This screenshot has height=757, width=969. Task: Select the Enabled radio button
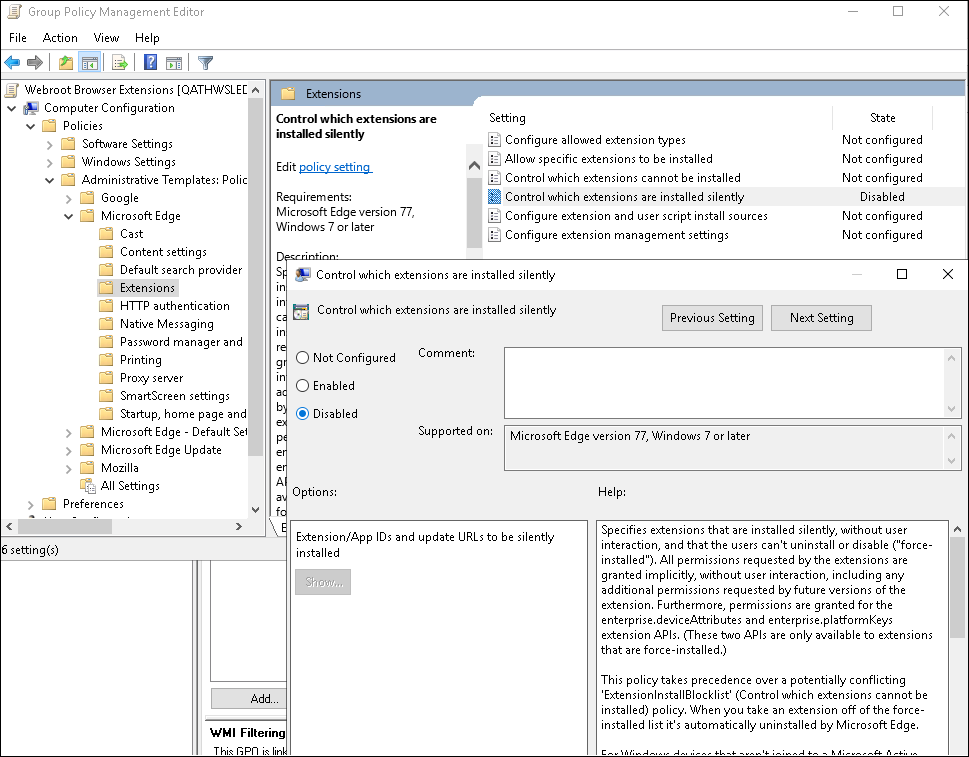(302, 385)
